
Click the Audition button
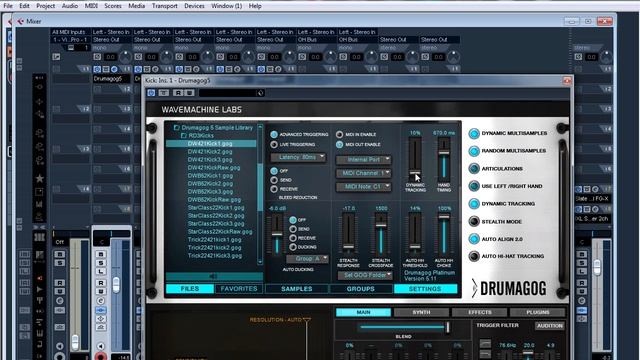(x=550, y=326)
